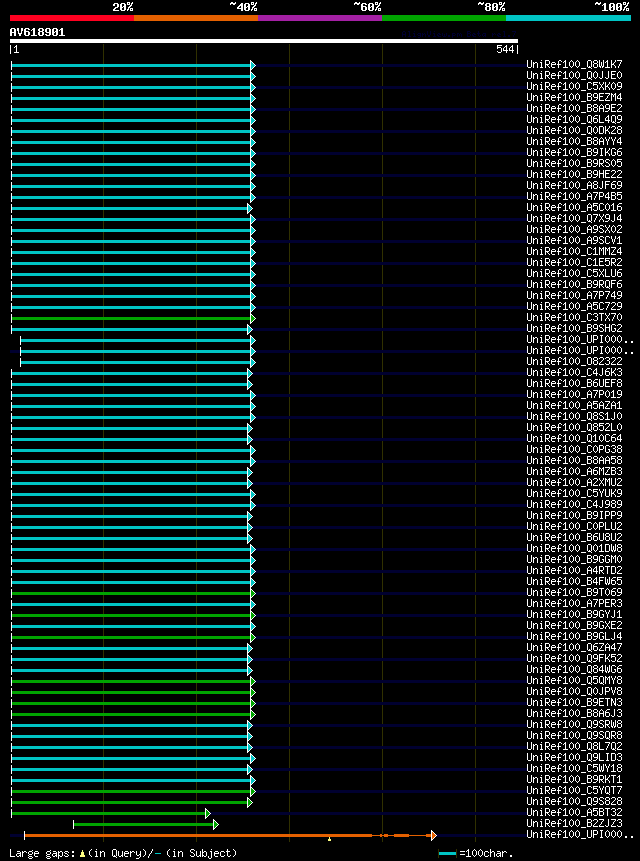The width and height of the screenshot is (640, 861).
Task: Open hit UniRef100_Q8W1K7
Action: [x=574, y=64]
